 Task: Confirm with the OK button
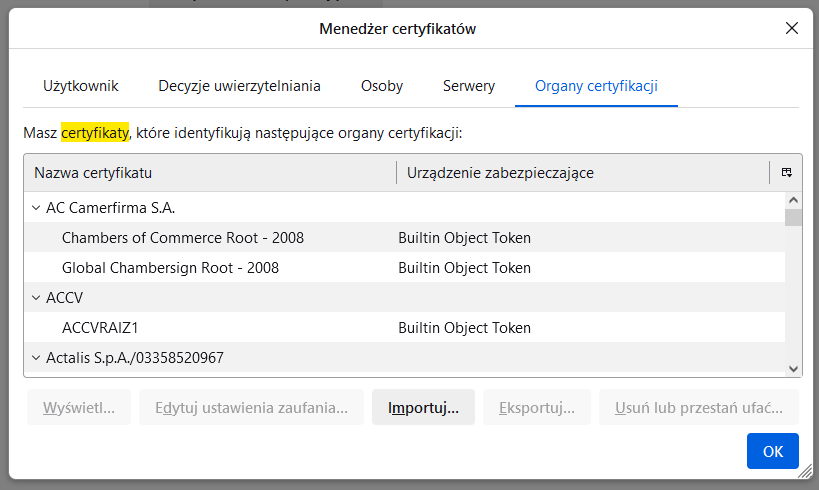(772, 451)
